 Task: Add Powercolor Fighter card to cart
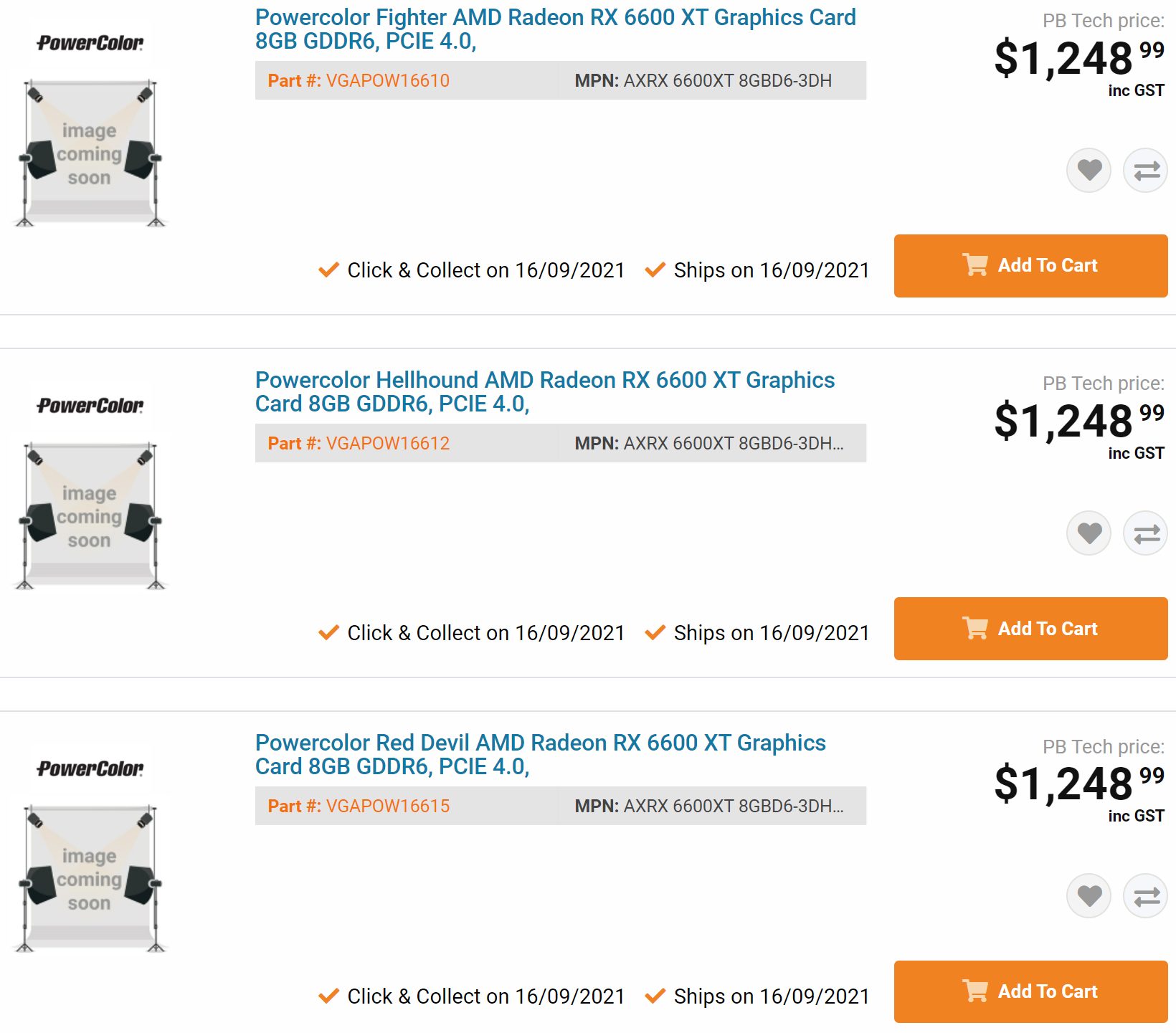(x=1030, y=266)
